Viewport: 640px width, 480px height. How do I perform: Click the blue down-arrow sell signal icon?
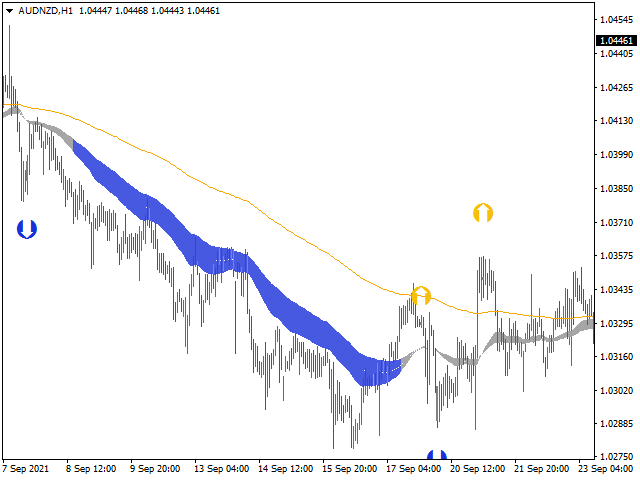(27, 229)
